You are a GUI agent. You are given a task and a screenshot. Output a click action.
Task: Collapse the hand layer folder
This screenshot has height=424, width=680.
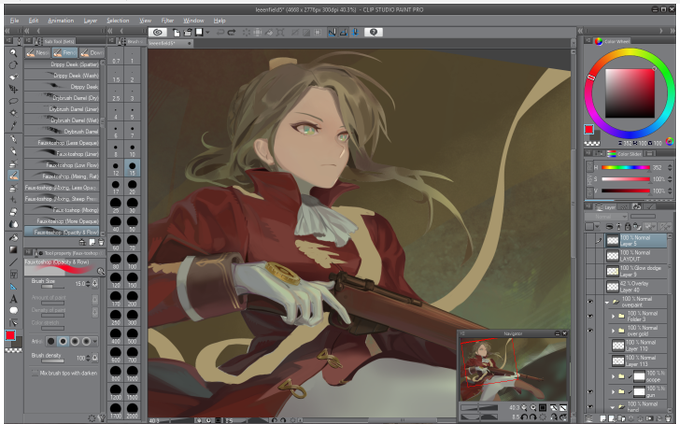click(612, 407)
